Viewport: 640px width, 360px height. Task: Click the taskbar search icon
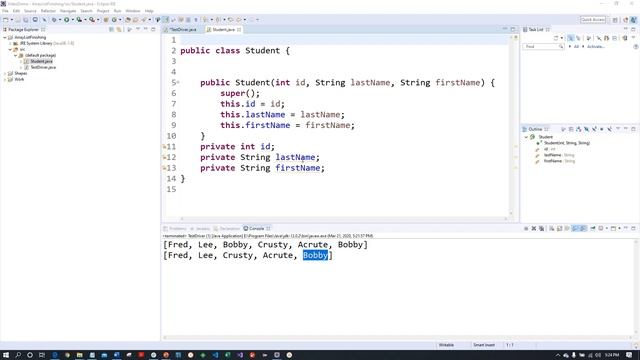pos(18,355)
